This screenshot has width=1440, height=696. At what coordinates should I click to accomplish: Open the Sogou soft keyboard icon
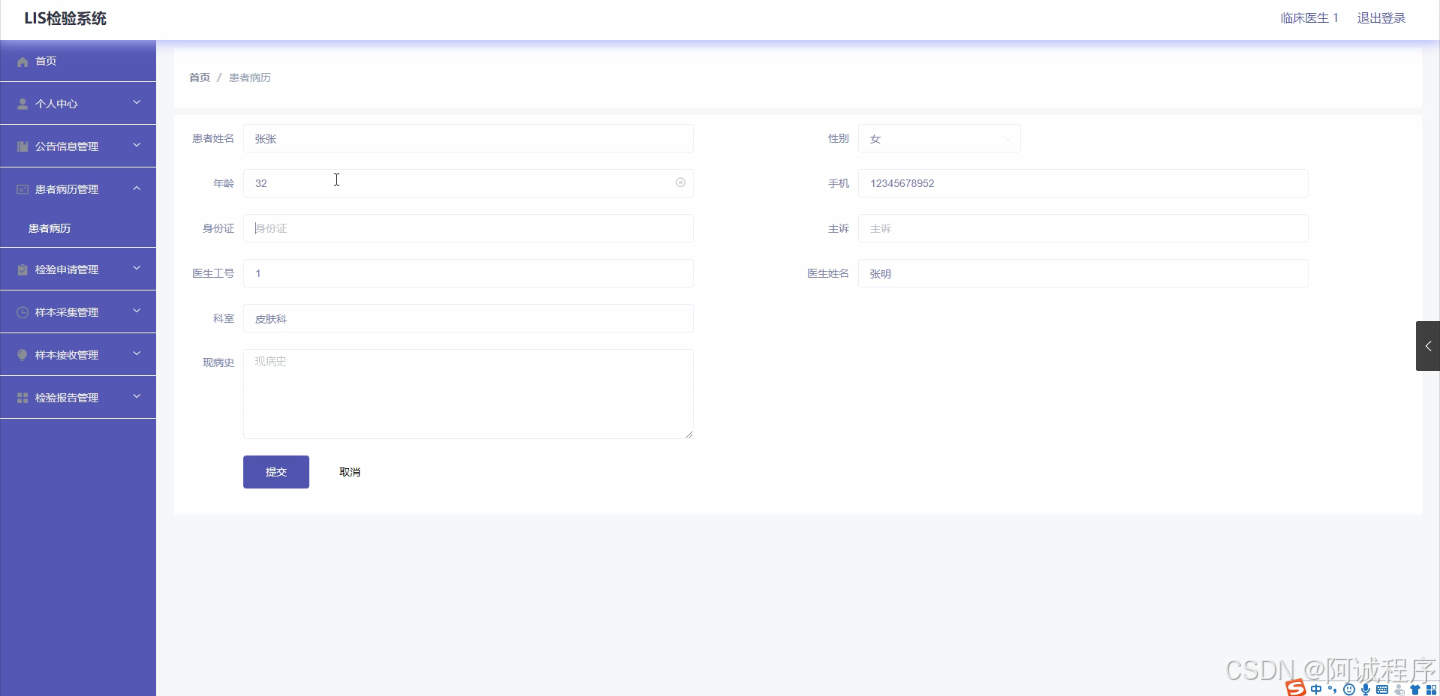click(x=1381, y=689)
